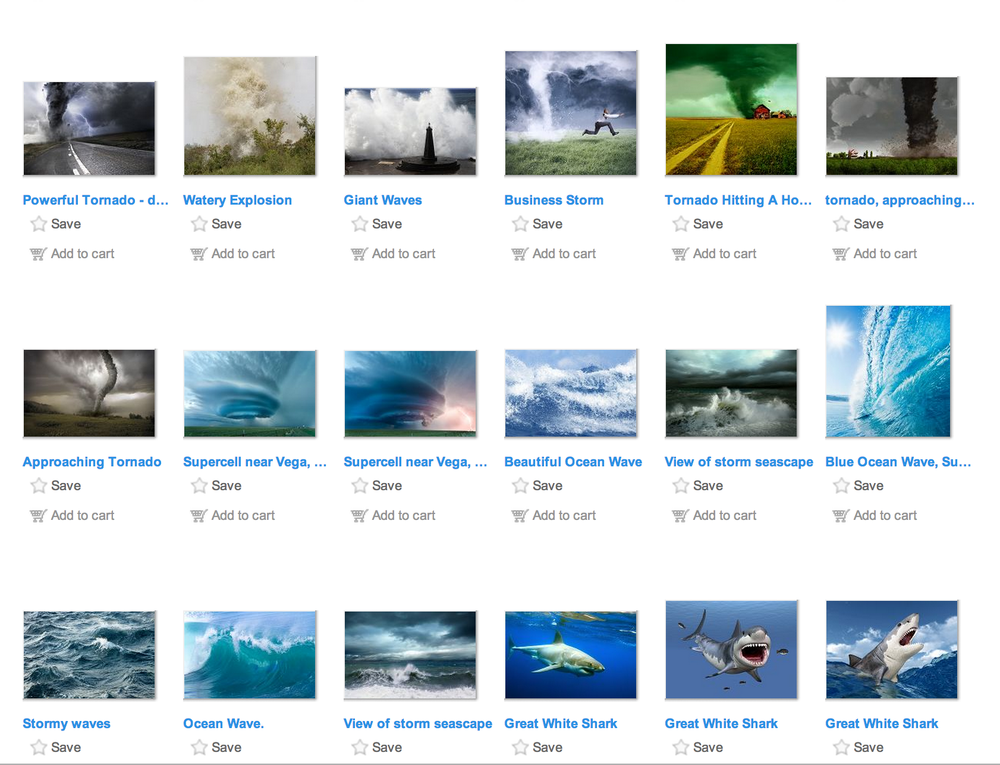Open the dark funnel 'tornado, approaching' thumbnail
Screen dimensions: 1000x765
pos(892,126)
